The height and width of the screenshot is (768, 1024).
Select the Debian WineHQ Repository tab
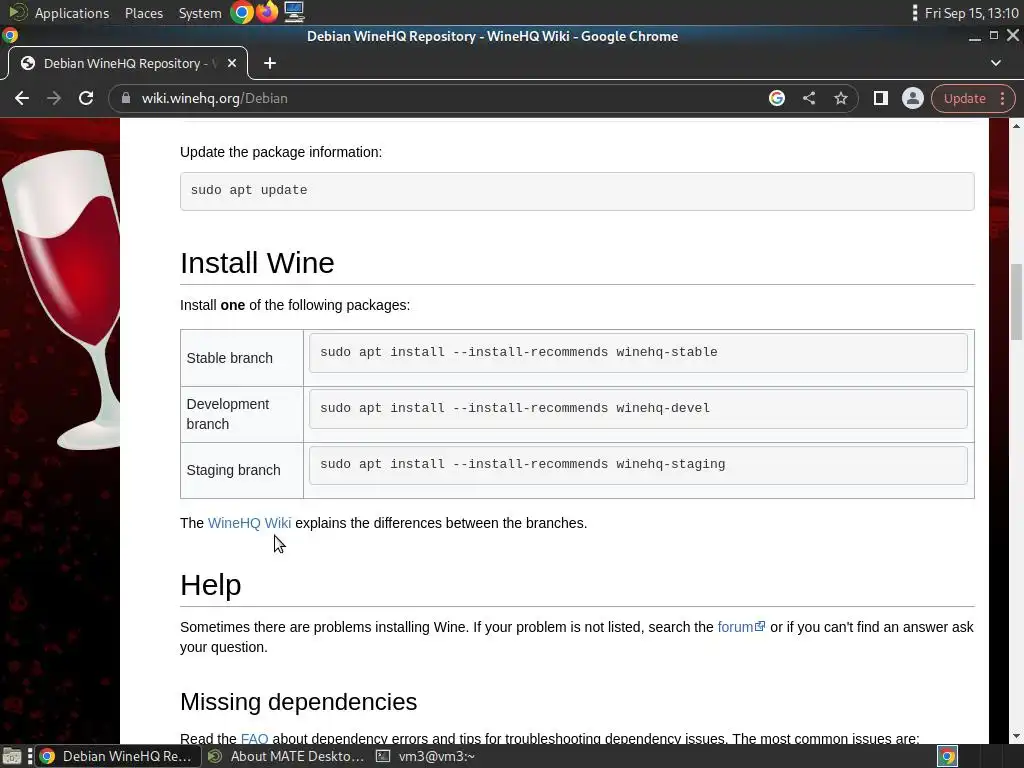point(127,63)
